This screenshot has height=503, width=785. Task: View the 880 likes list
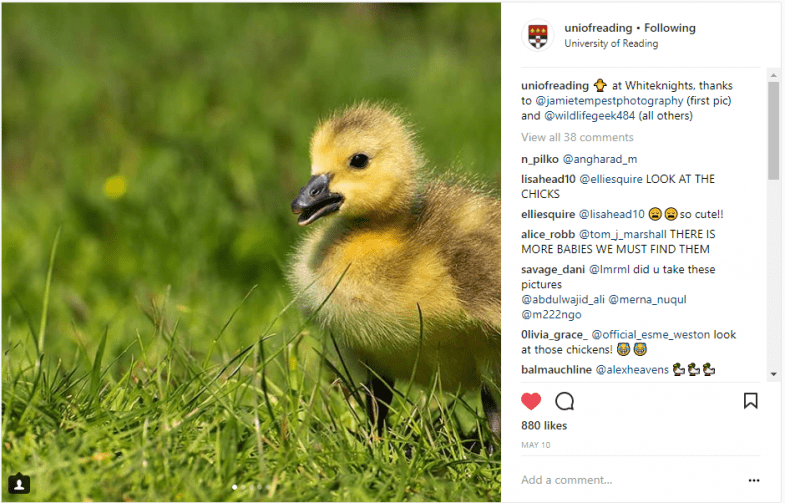tap(544, 425)
